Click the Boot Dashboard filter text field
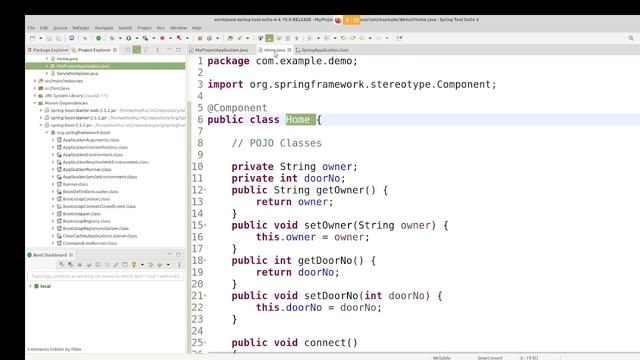Image resolution: width=640 pixels, height=360 pixels. 105,276
